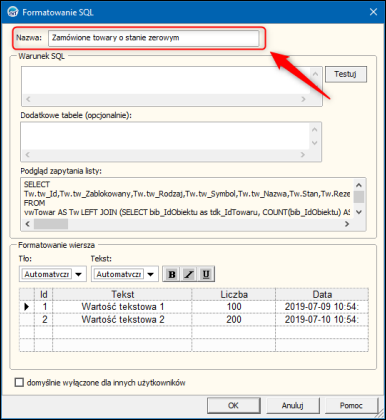This screenshot has height=420, width=386.
Task: Click right arrow of Warunek SQL horizontal scrollbar
Action: click(x=303, y=99)
